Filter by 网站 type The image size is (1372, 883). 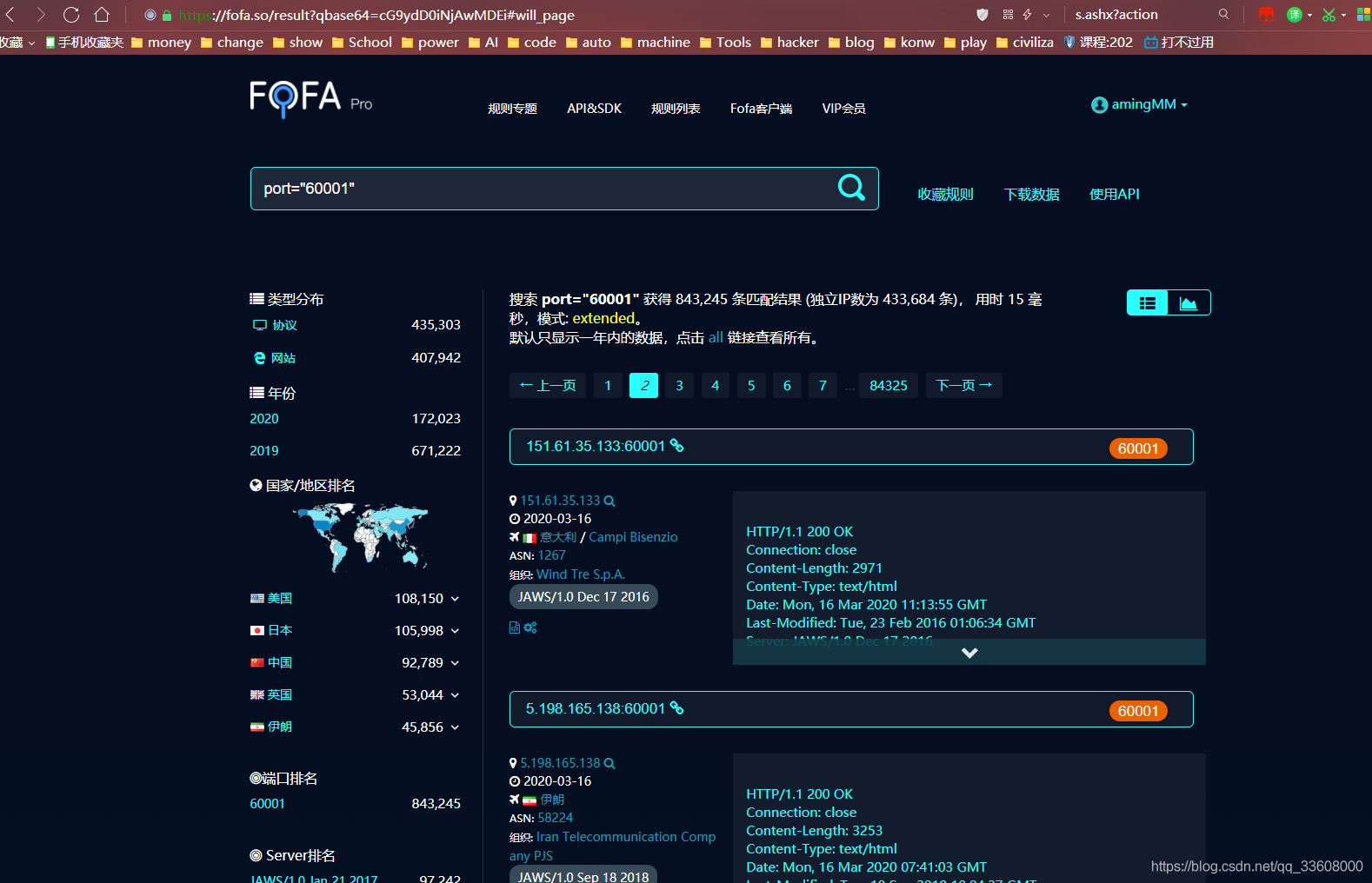click(x=283, y=358)
